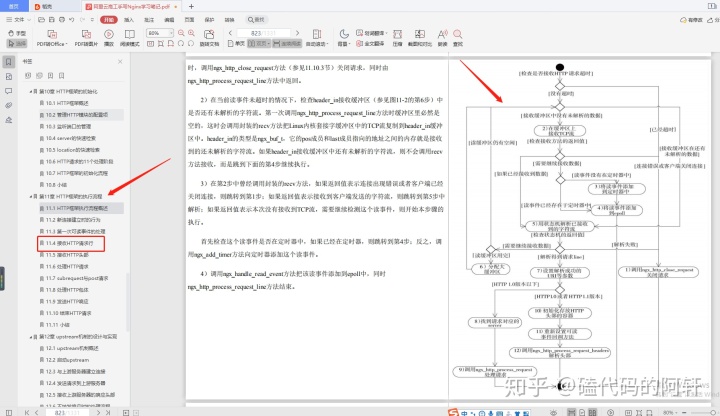Open the comments sidebar panel

9,91
